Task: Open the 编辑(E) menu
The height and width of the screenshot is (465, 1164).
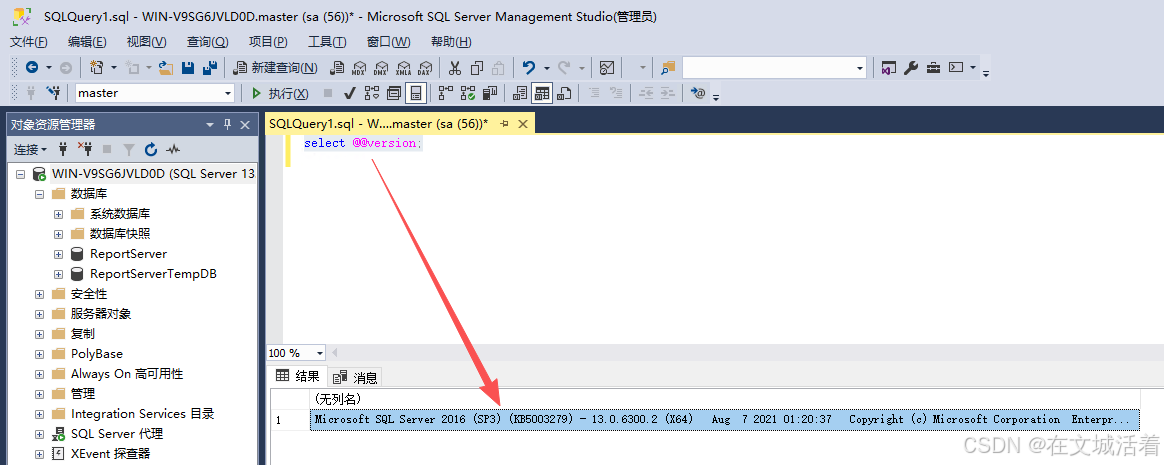Action: (87, 42)
